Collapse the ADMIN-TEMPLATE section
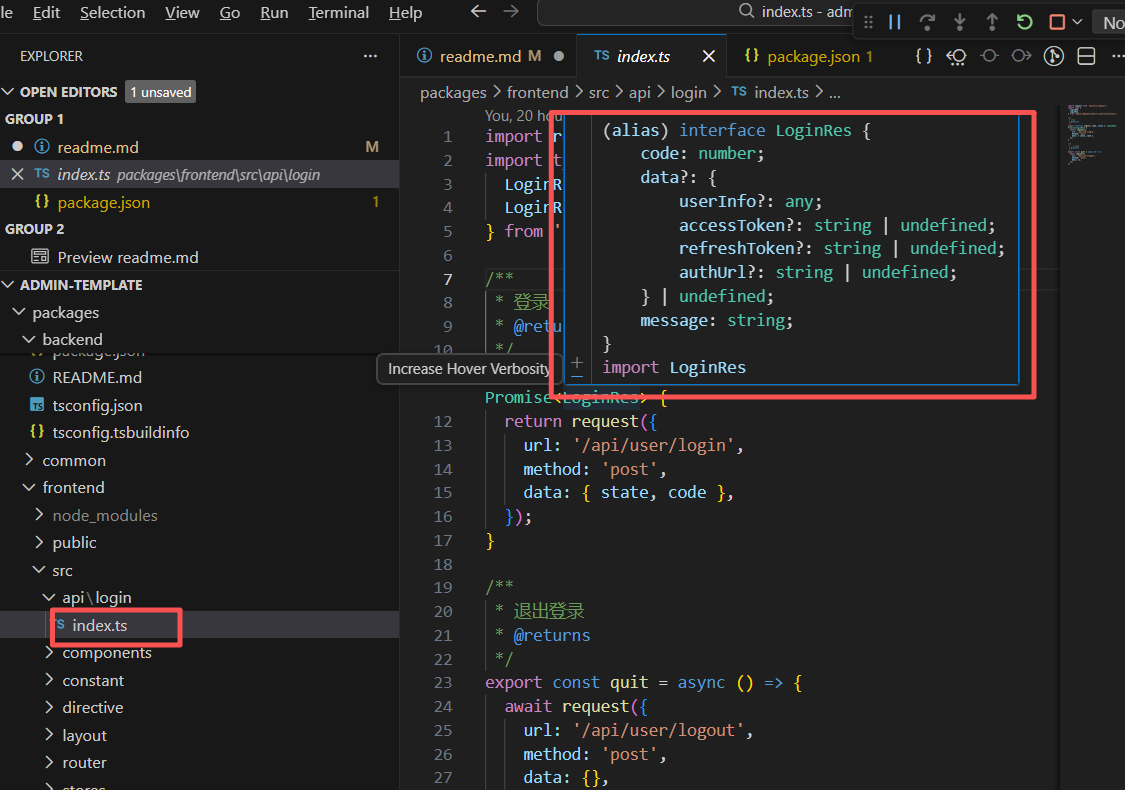 point(9,285)
